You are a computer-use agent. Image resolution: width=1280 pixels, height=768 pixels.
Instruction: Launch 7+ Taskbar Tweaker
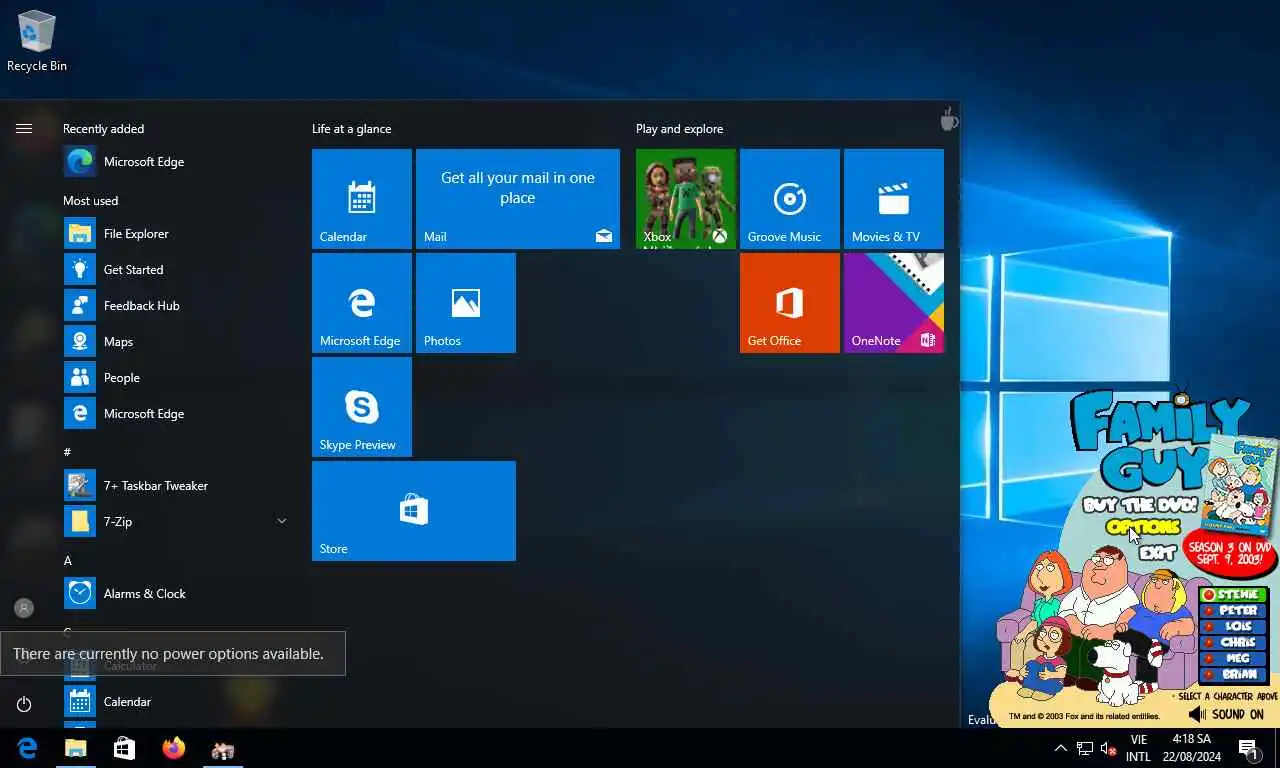click(176, 486)
